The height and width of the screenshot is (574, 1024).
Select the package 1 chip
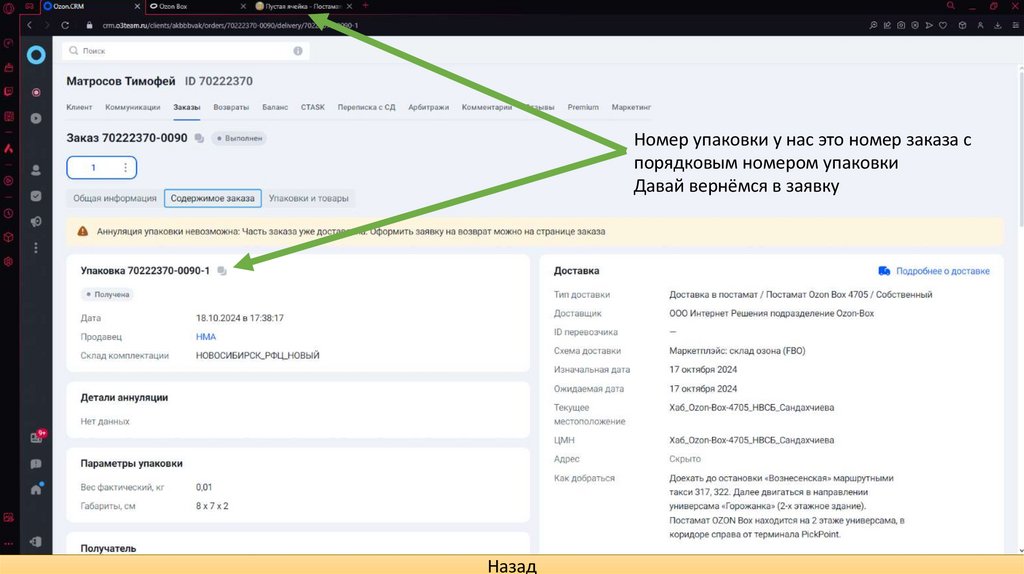(102, 168)
